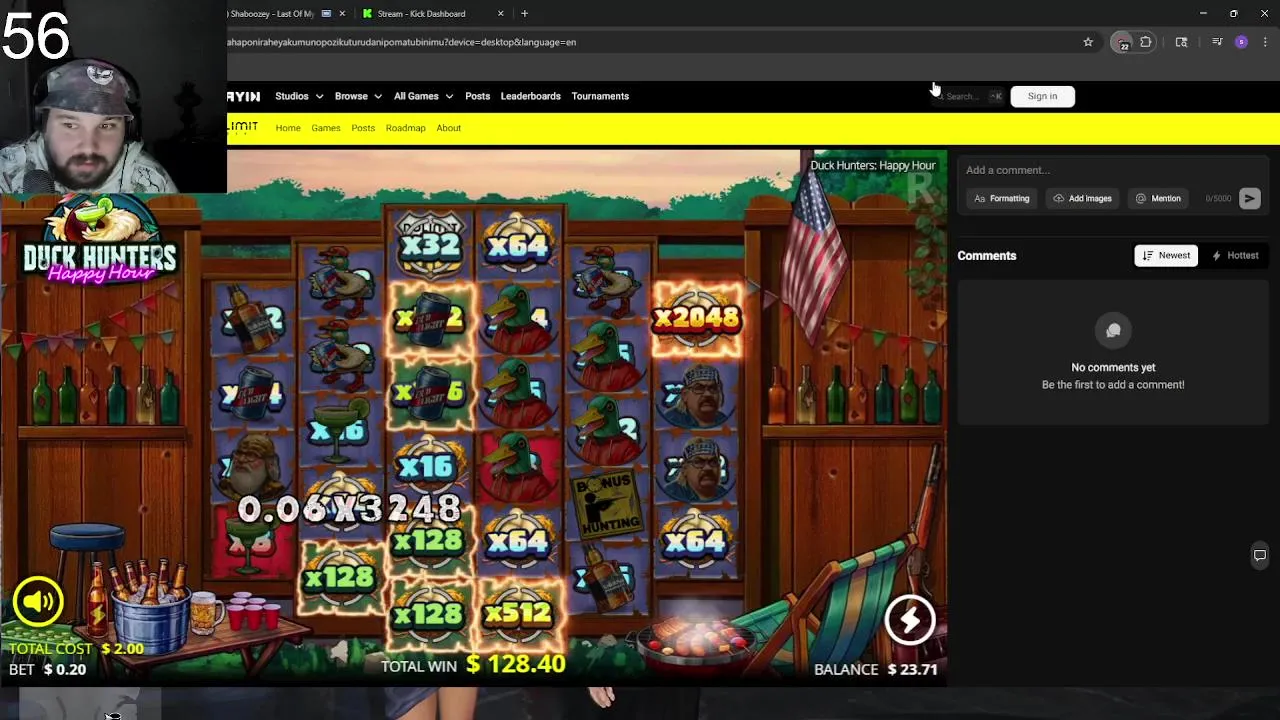The image size is (1280, 720).
Task: Click the Duck Hunters Happy Hour game logo
Action: [100, 240]
